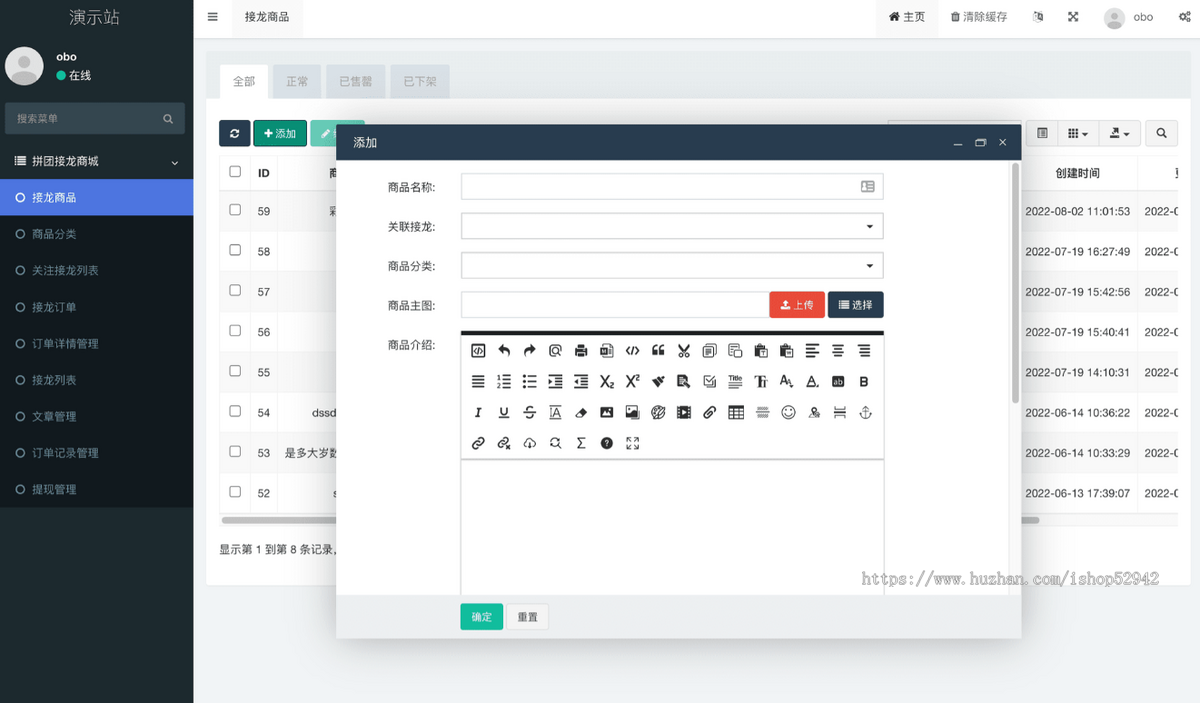The width and height of the screenshot is (1200, 703).
Task: Apply subscript formatting X₂
Action: 607,382
